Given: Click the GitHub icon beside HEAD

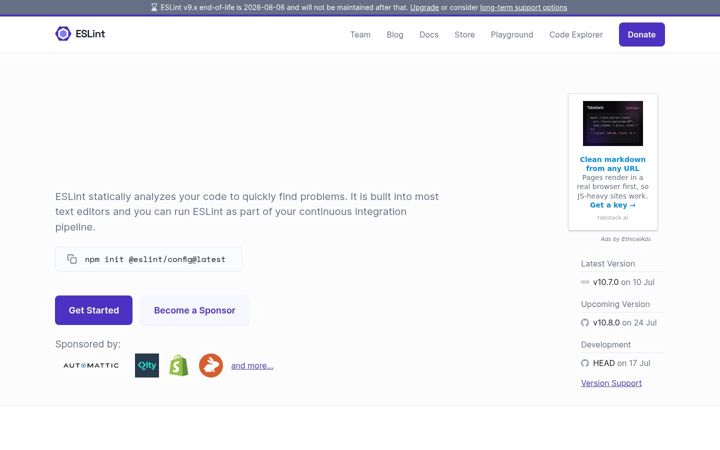Looking at the screenshot, I should pyautogui.click(x=585, y=363).
